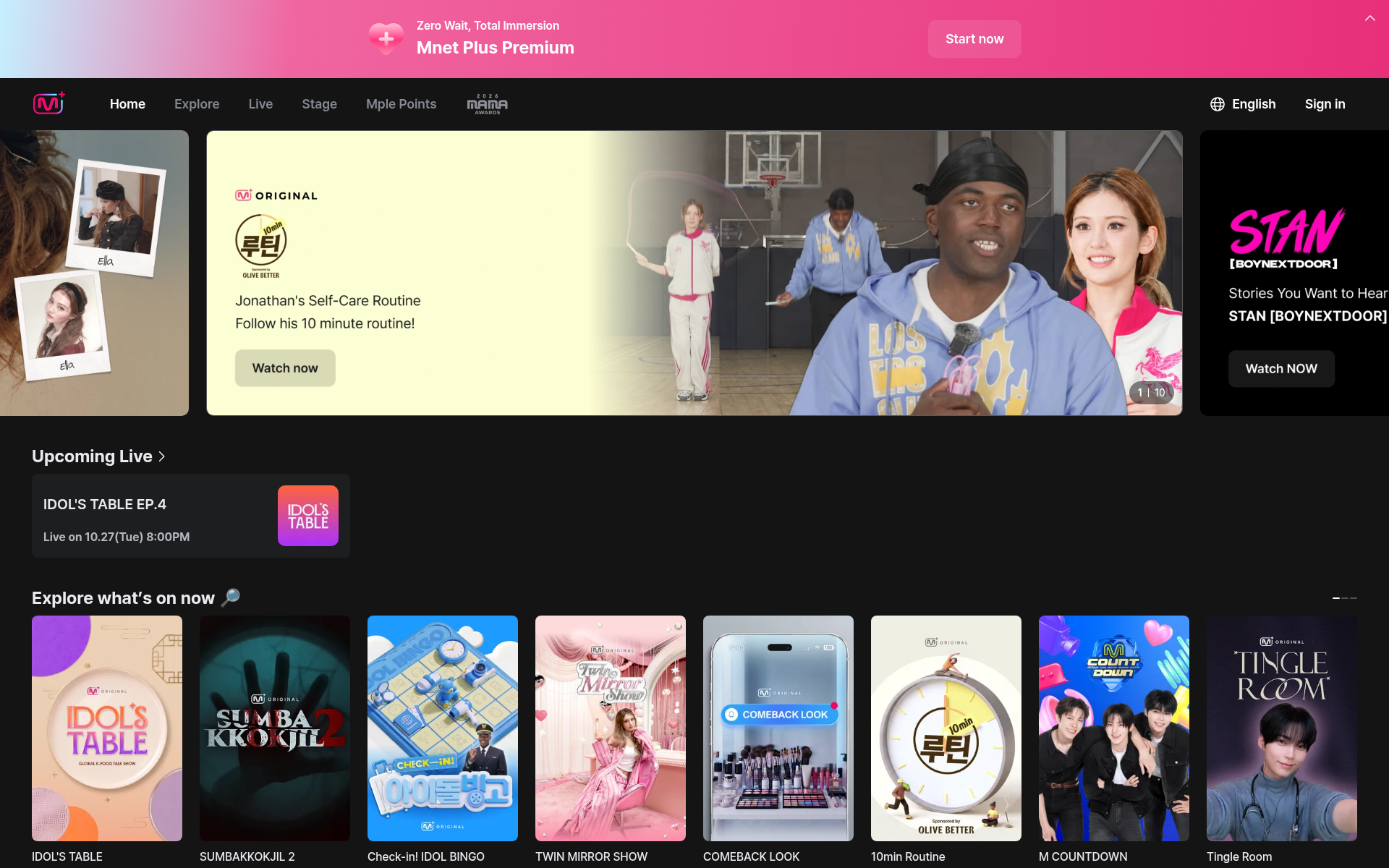
Task: Open the M COUNTDOWN poster
Action: 1114,728
